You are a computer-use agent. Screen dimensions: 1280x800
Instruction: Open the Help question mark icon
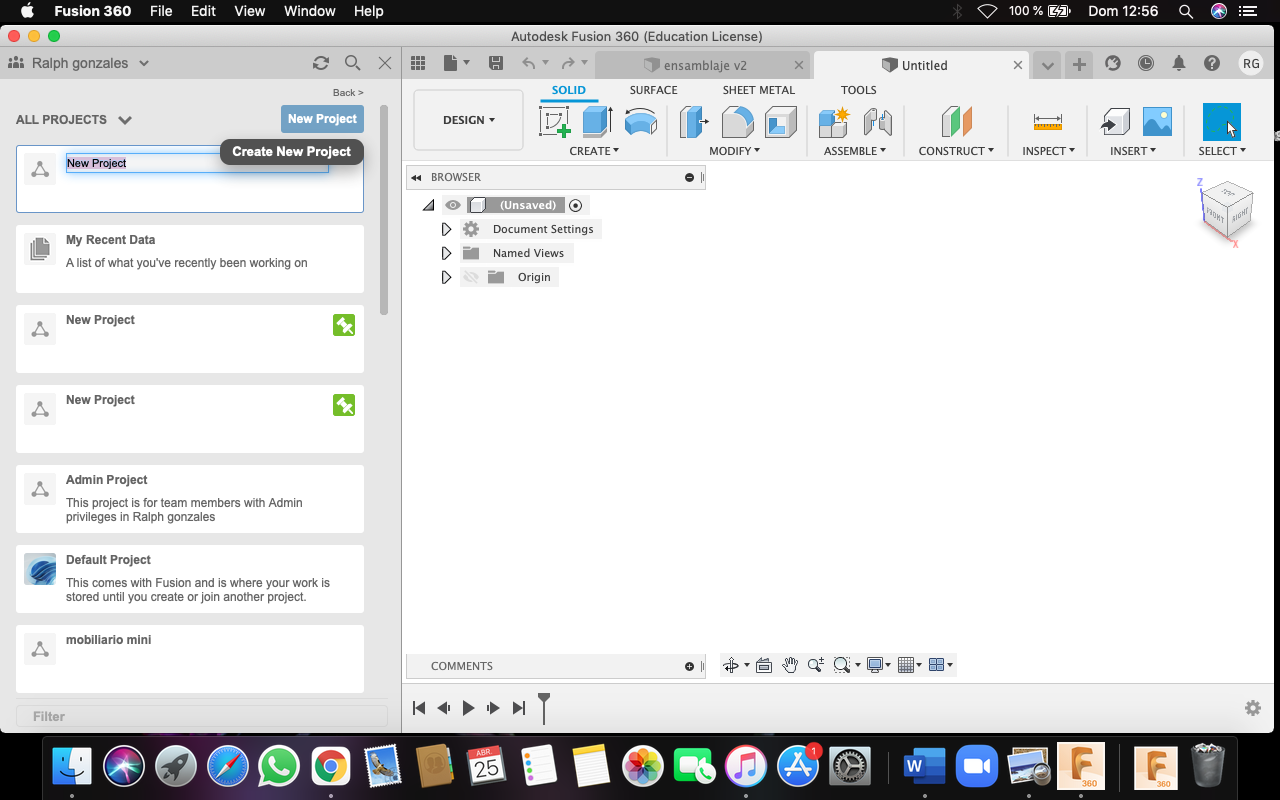tap(1212, 63)
